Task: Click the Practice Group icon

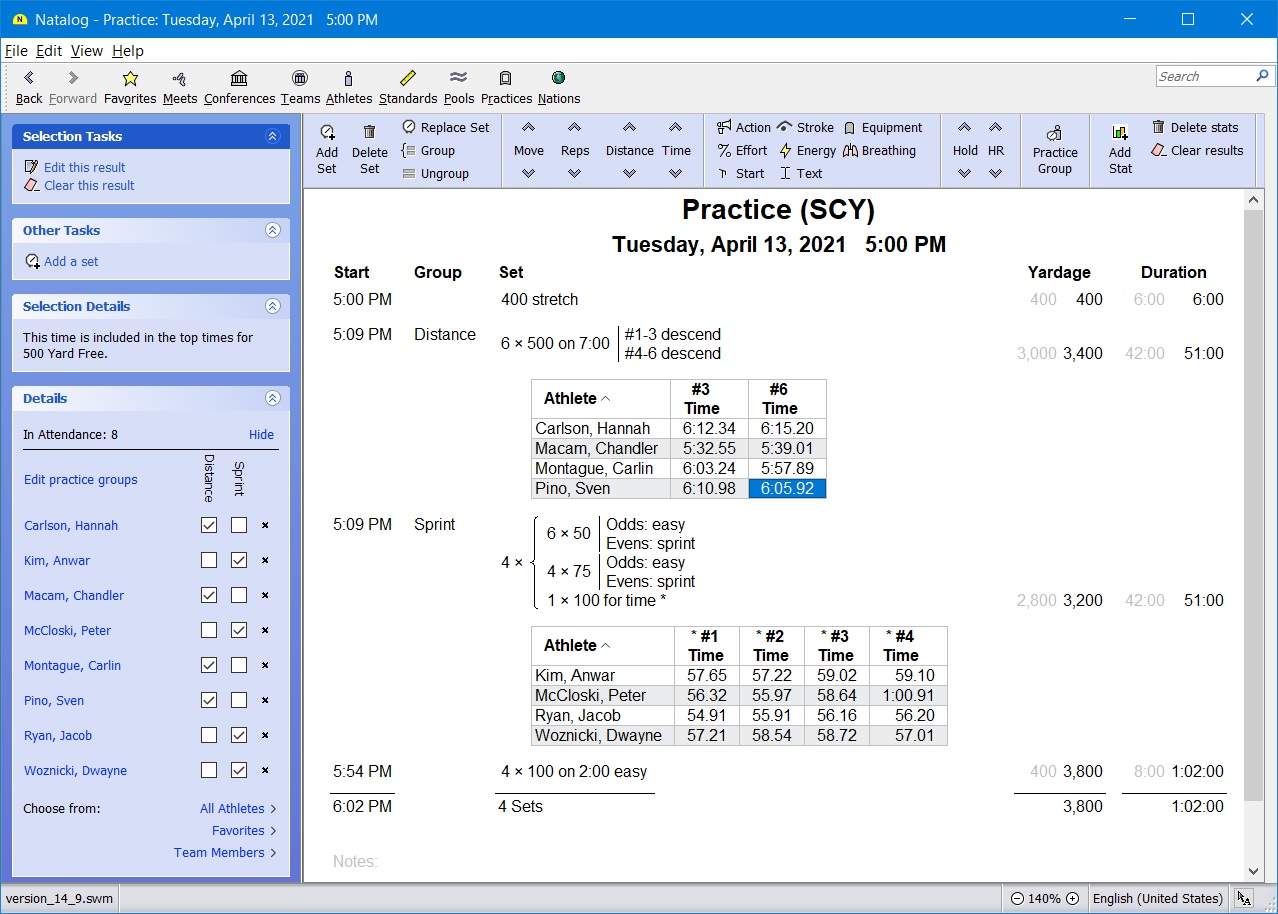Action: 1054,150
